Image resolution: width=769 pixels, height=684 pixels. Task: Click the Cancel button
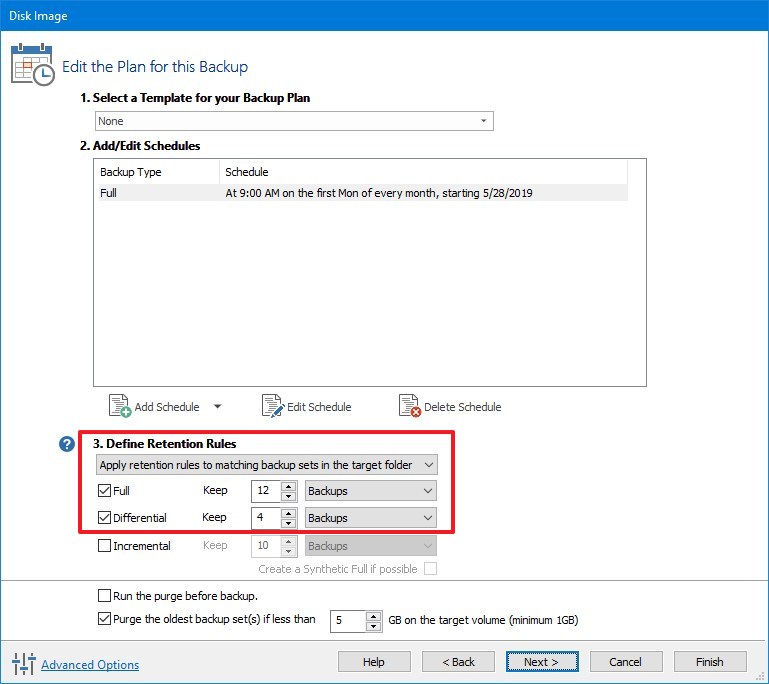[x=626, y=661]
